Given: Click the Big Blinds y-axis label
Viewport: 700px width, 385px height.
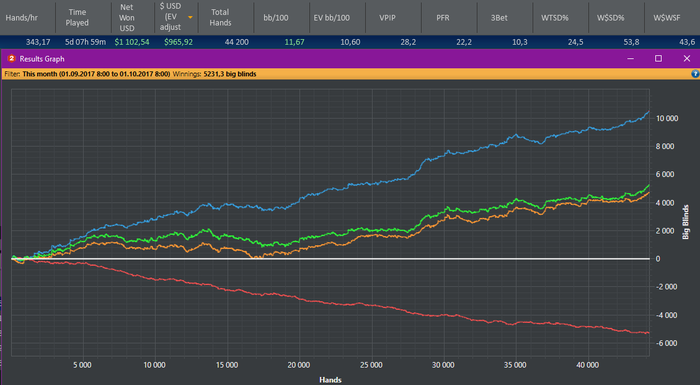Looking at the screenshot, I should pyautogui.click(x=686, y=222).
